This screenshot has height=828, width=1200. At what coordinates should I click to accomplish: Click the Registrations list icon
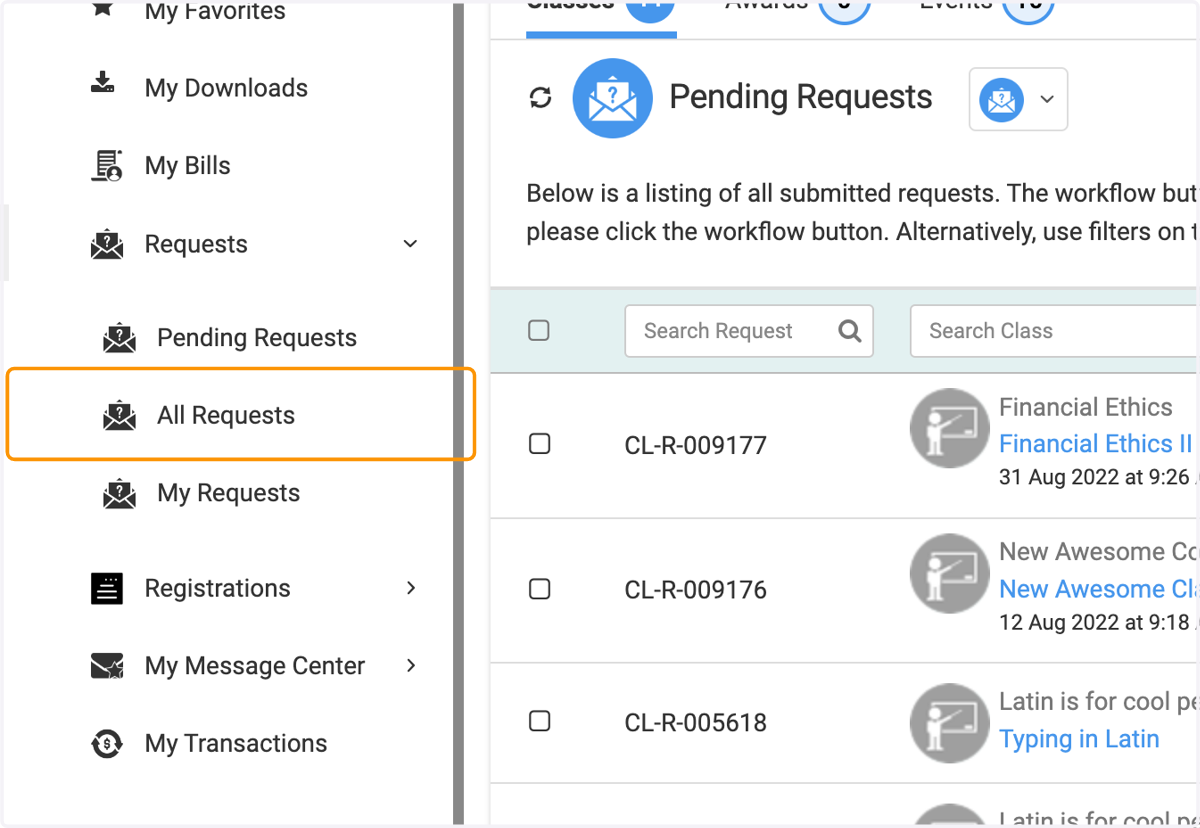click(107, 589)
